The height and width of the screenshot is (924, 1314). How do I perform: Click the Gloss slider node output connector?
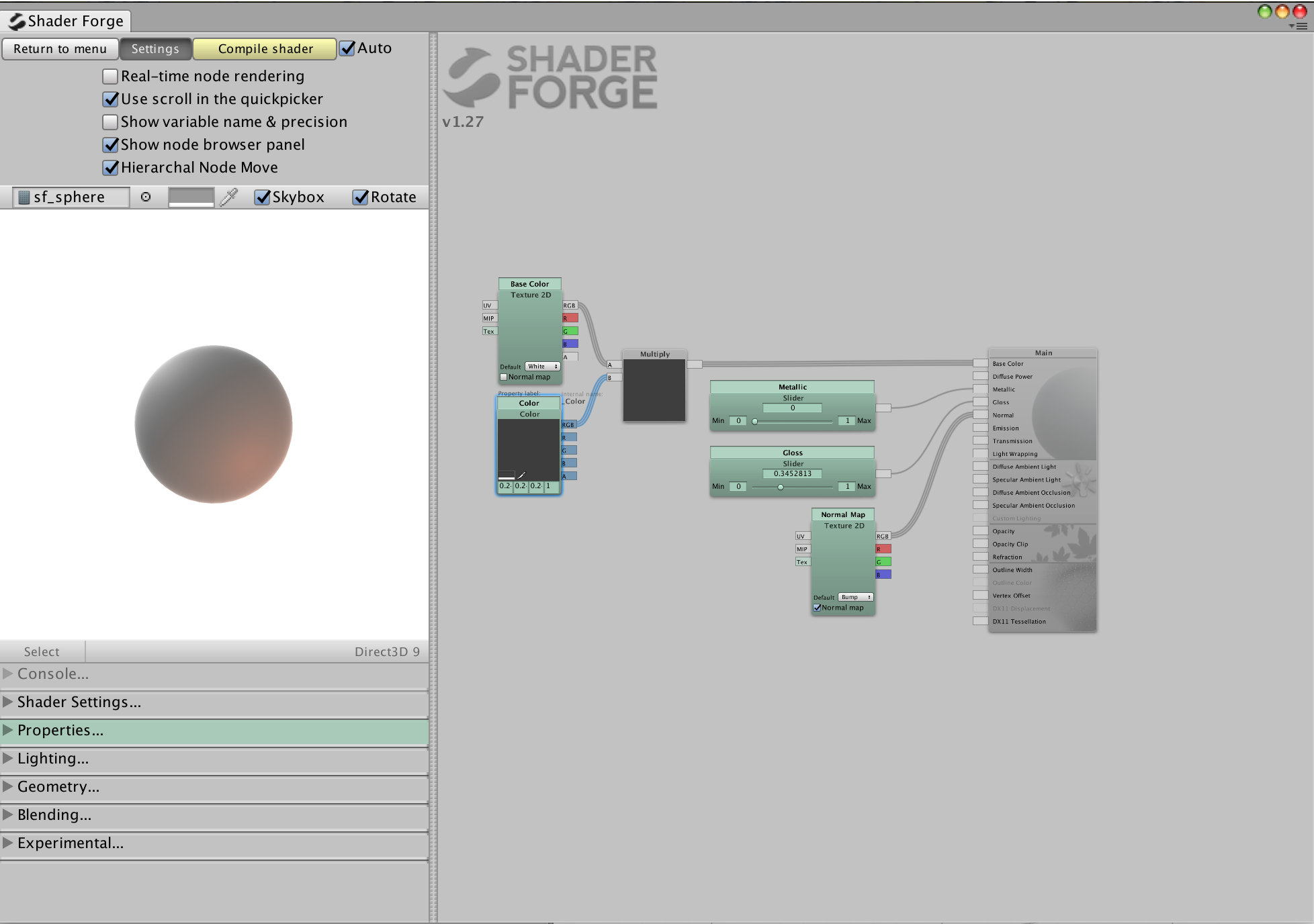[x=883, y=473]
